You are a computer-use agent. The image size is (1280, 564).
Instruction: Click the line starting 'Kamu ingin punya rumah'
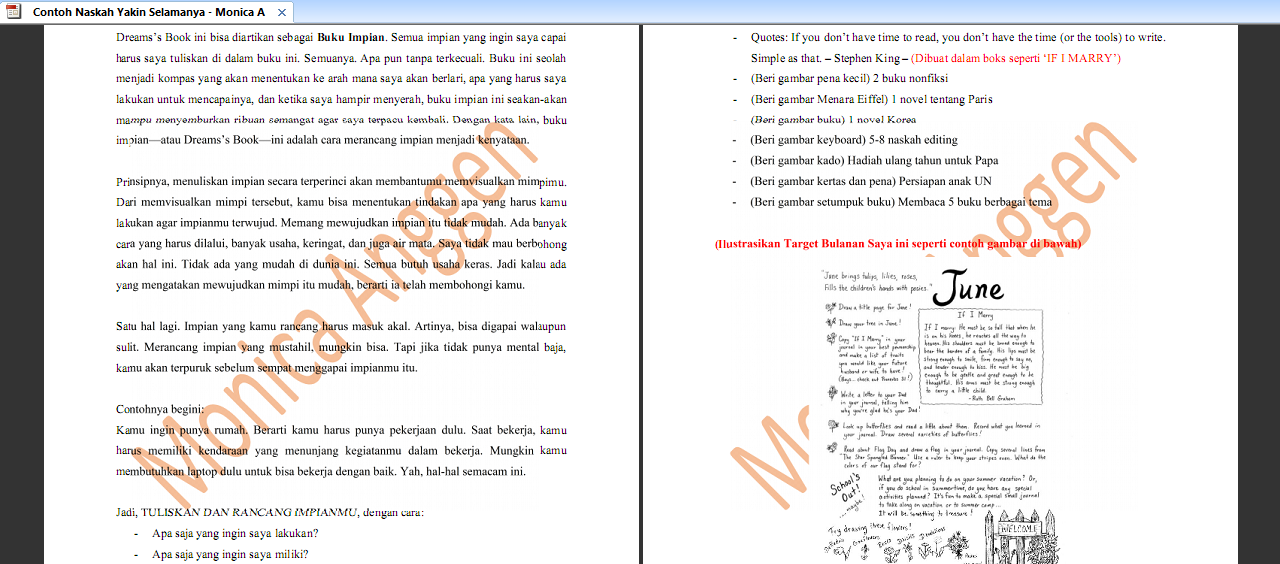341,430
